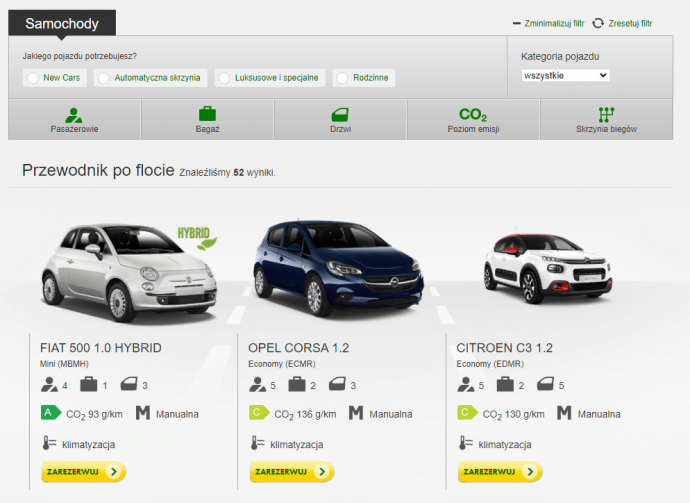Click the klimatyzacja icon for Citroen C3
The height and width of the screenshot is (503, 690).
[x=466, y=443]
